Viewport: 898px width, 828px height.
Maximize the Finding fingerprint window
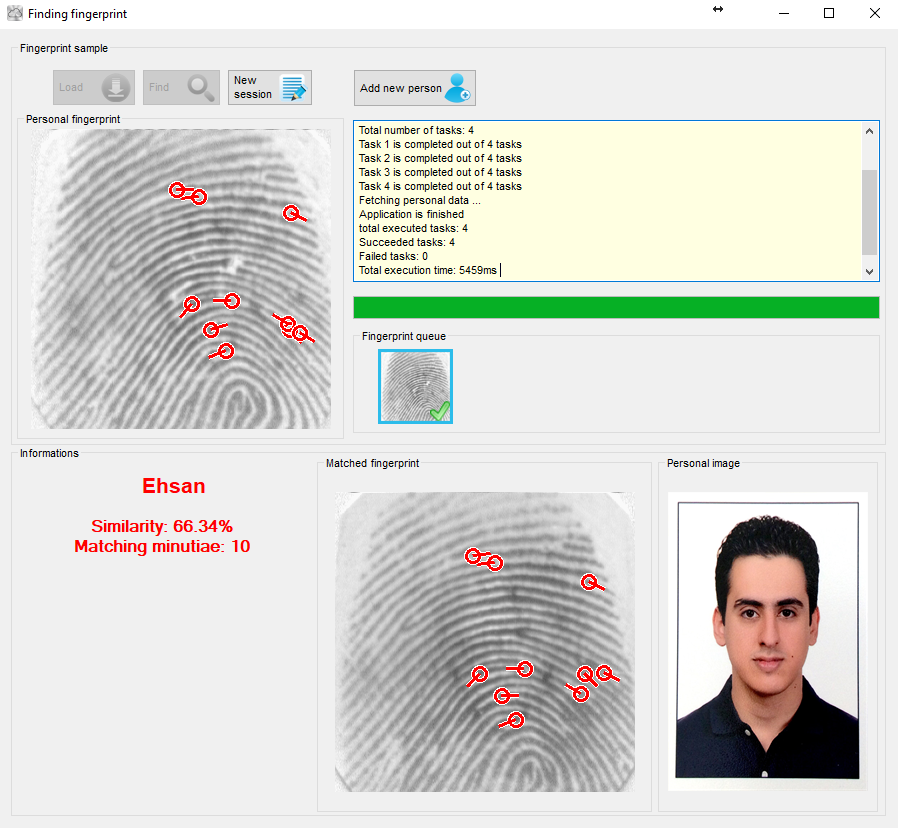pyautogui.click(x=829, y=13)
